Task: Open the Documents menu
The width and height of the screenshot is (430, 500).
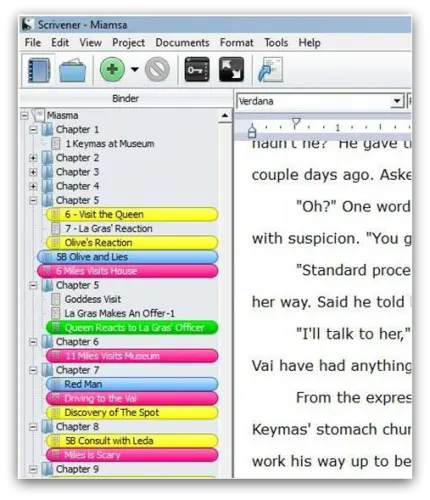Action: (182, 43)
